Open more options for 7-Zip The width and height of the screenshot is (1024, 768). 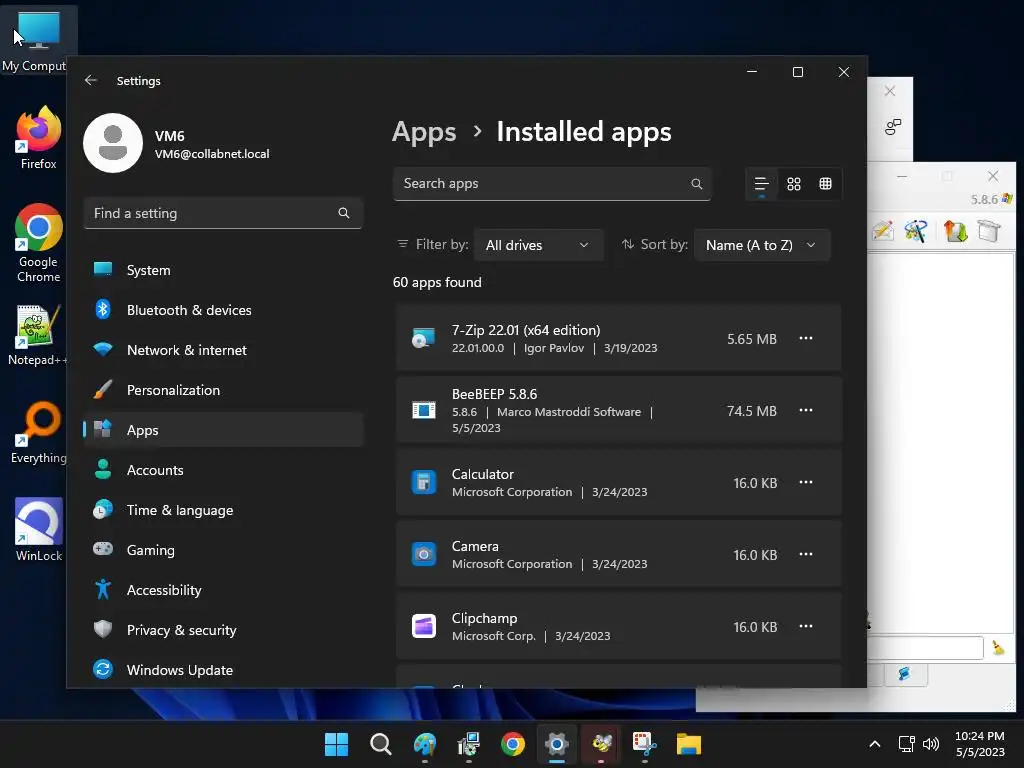[806, 338]
